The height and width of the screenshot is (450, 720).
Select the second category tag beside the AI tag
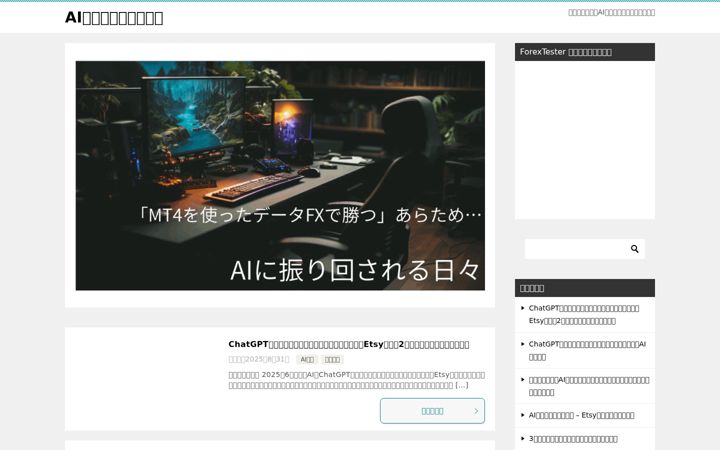(332, 360)
